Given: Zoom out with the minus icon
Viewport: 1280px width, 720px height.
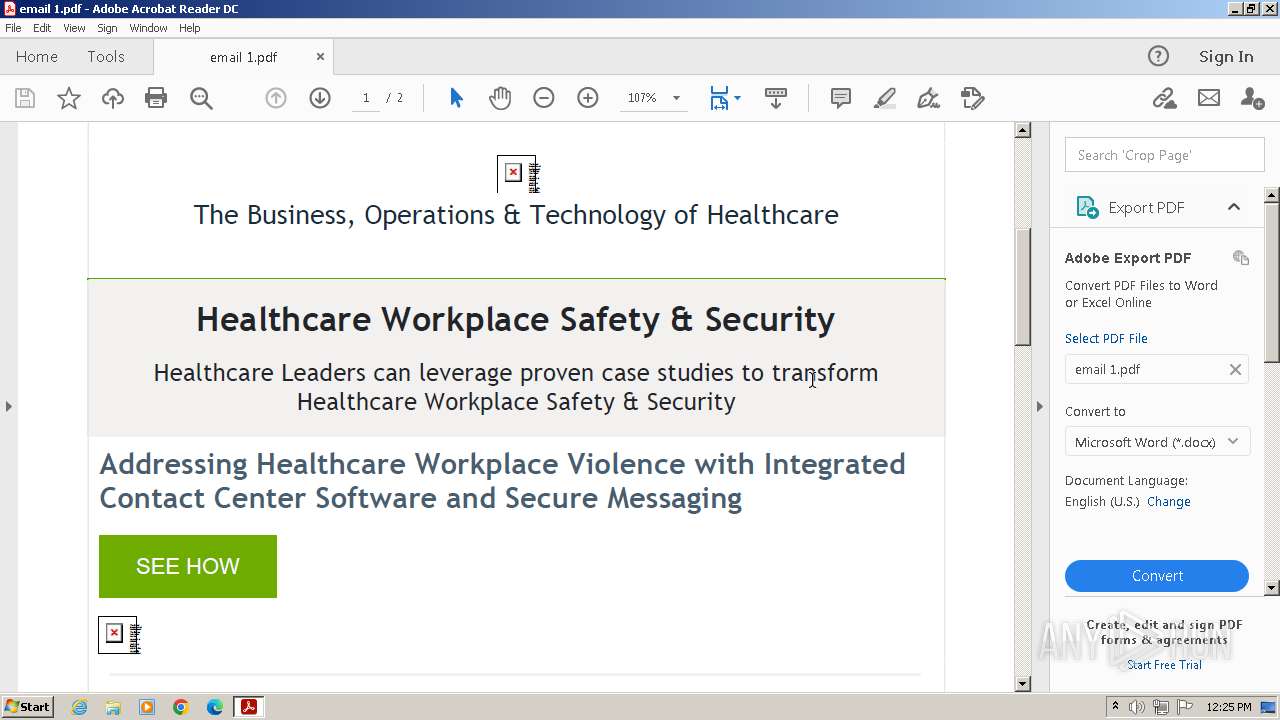Looking at the screenshot, I should click(544, 98).
